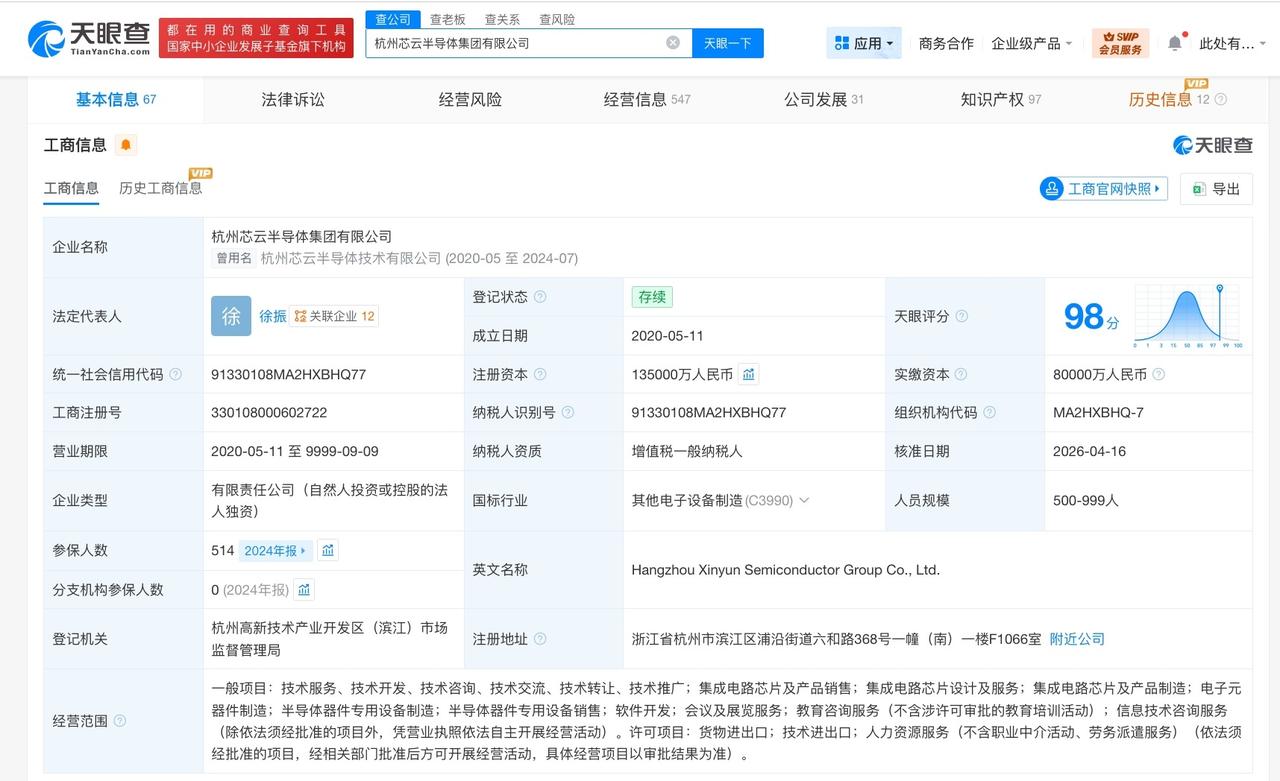Open the 知识产权 tab
Screen dimensions: 1280x781
click(x=999, y=99)
